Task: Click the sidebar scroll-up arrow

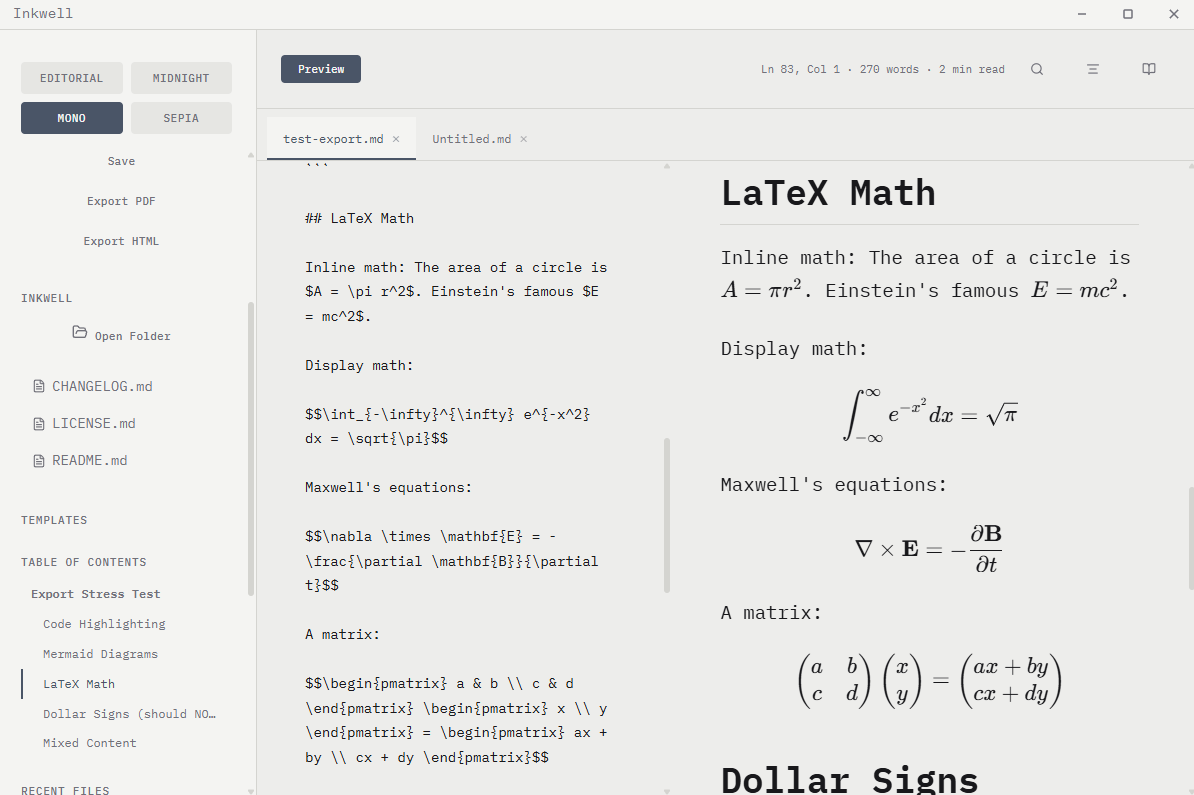Action: tap(251, 155)
